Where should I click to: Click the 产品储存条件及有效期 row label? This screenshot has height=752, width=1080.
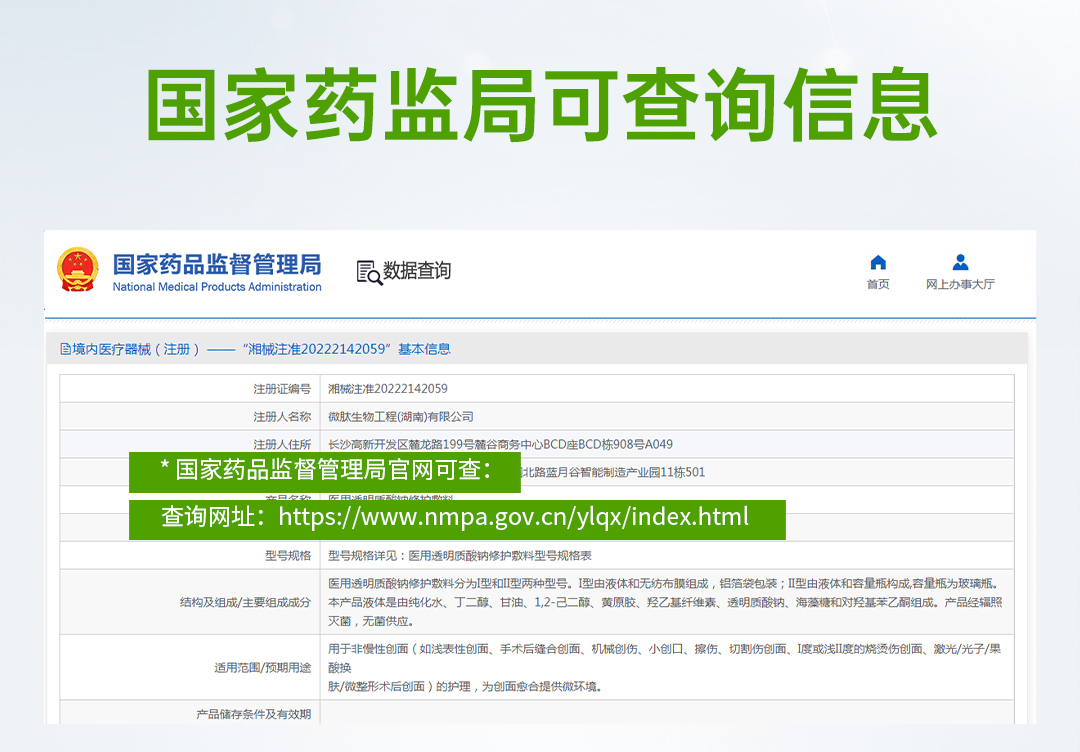pyautogui.click(x=253, y=714)
